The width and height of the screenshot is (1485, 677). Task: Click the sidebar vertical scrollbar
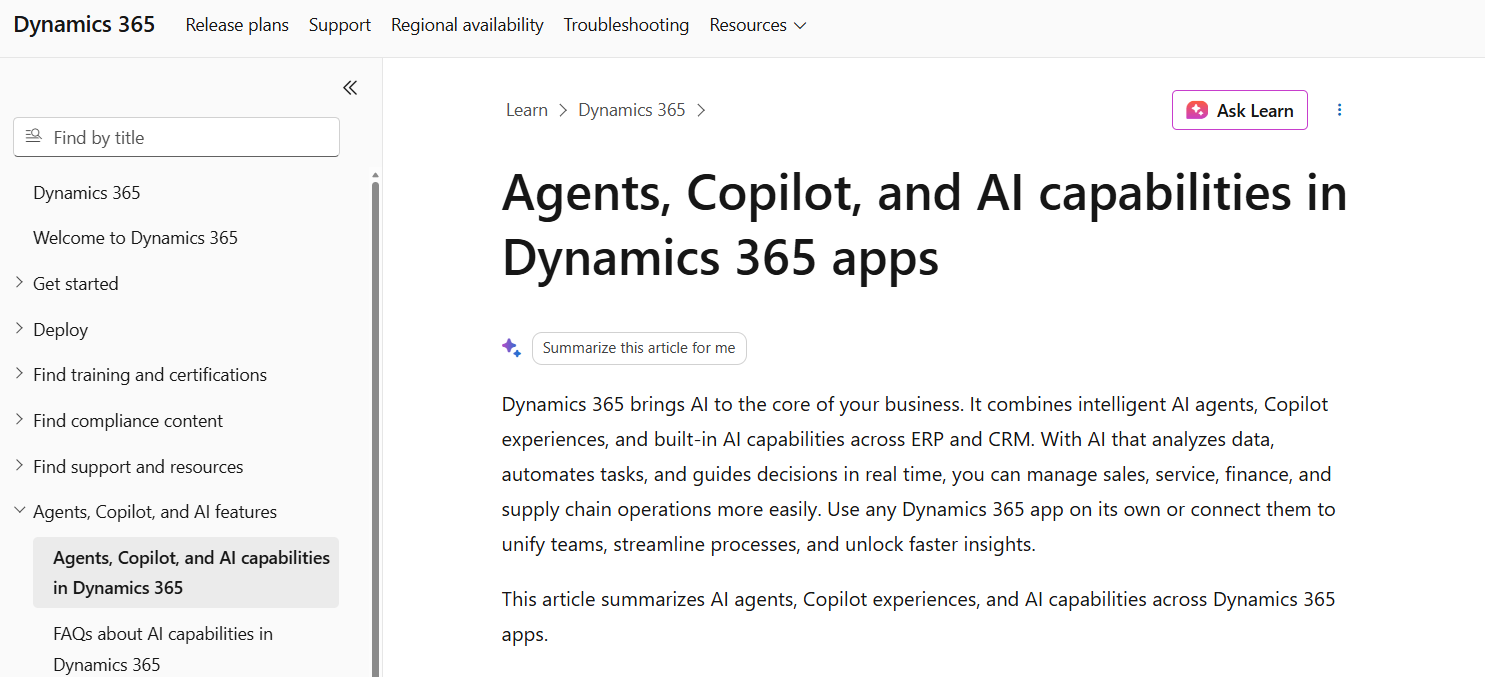point(375,428)
